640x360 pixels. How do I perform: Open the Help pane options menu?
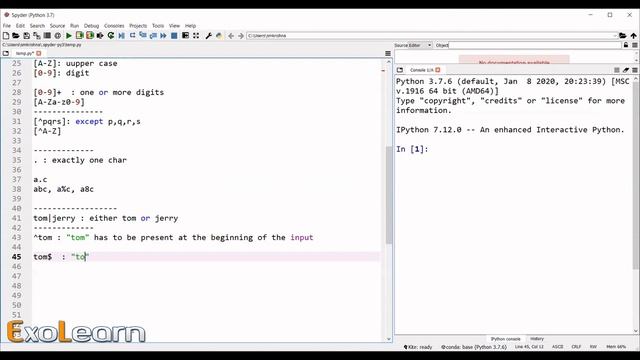pyautogui.click(x=635, y=45)
